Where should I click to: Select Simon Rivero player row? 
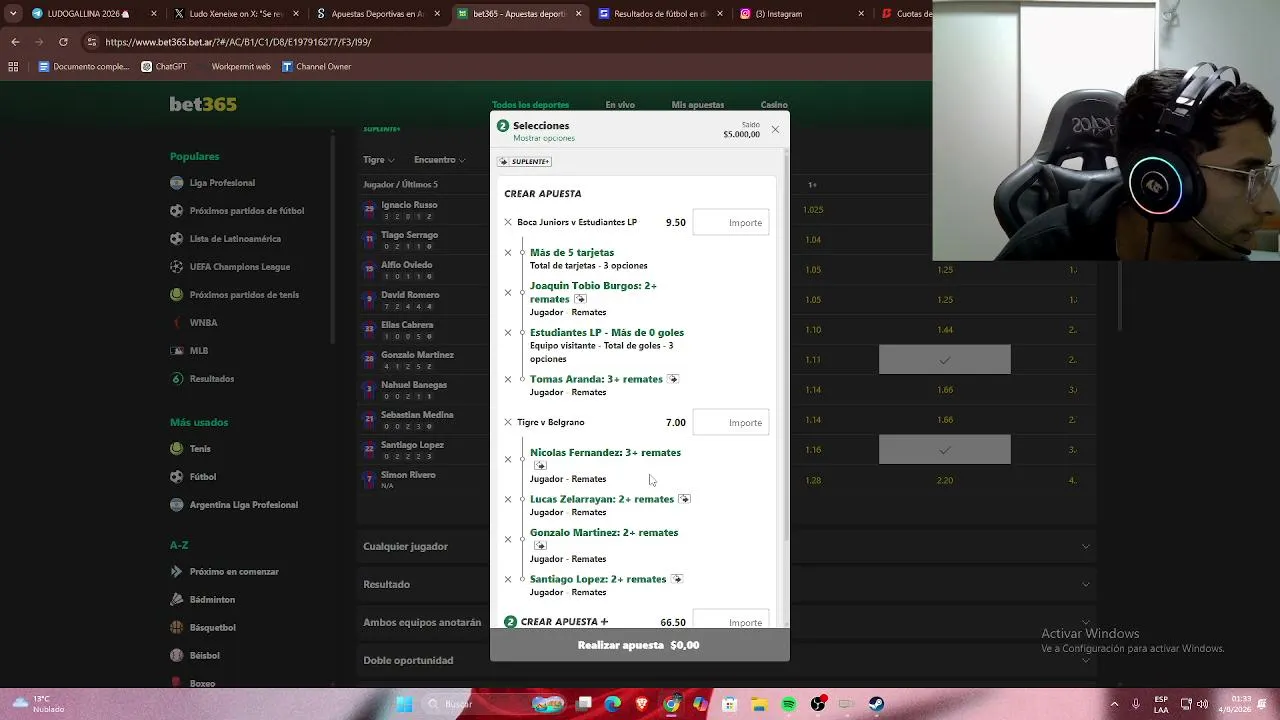[x=408, y=480]
